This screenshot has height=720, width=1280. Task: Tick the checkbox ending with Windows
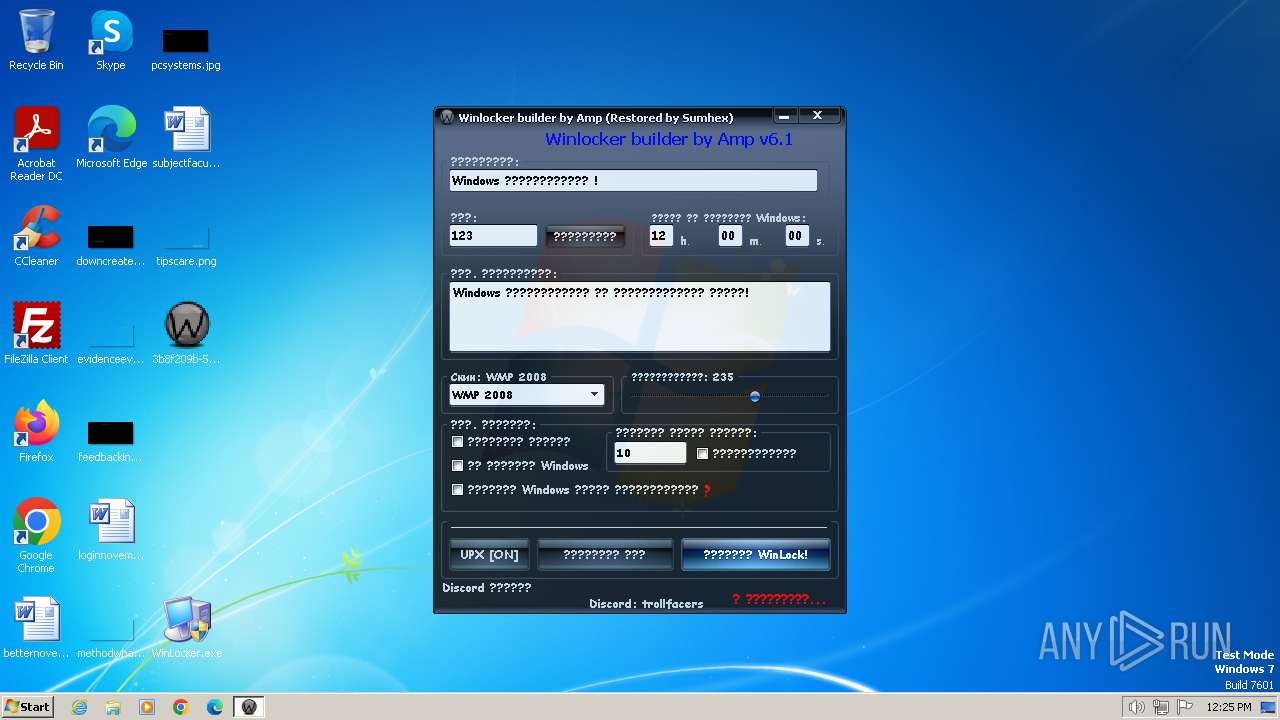click(x=458, y=465)
